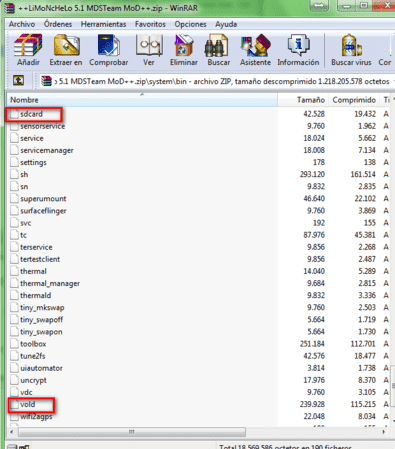This screenshot has width=395, height=449.
Task: Select the service file
Action: click(x=32, y=138)
